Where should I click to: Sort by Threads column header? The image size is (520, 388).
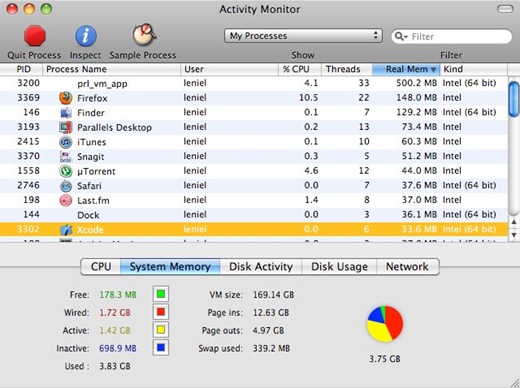347,69
